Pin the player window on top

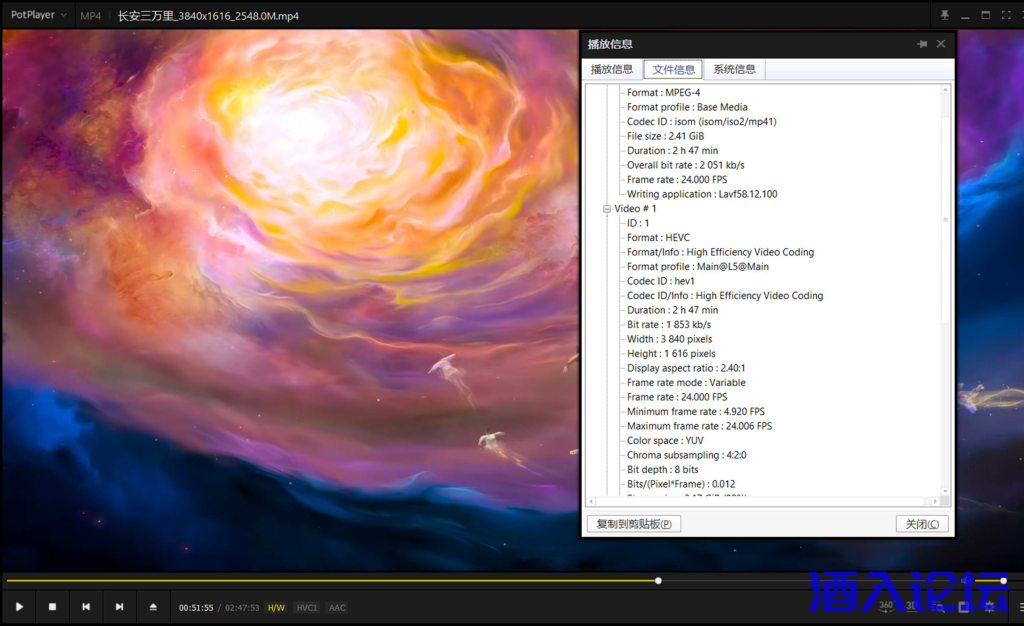(x=945, y=16)
